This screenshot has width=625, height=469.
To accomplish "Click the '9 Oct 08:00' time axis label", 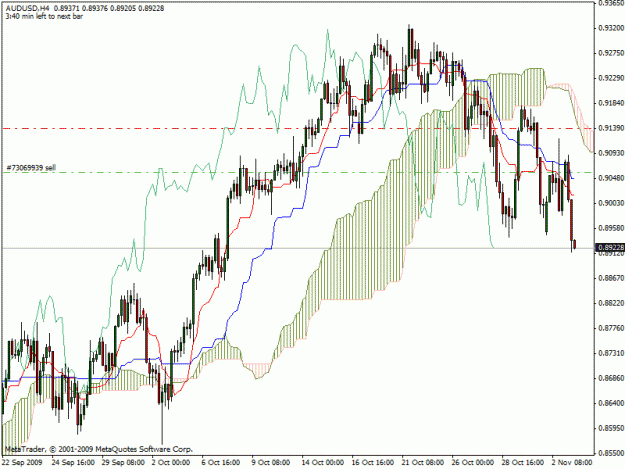I will point(271,462).
